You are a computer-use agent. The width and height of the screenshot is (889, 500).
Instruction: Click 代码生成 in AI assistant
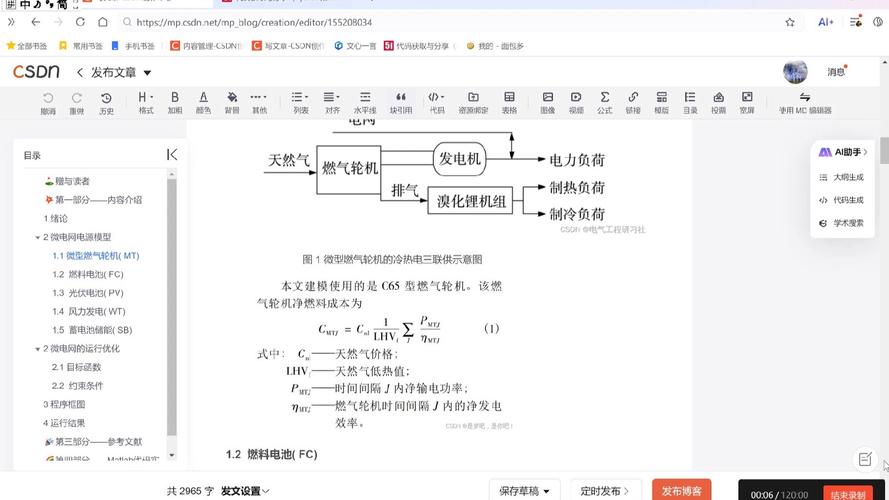tap(841, 200)
